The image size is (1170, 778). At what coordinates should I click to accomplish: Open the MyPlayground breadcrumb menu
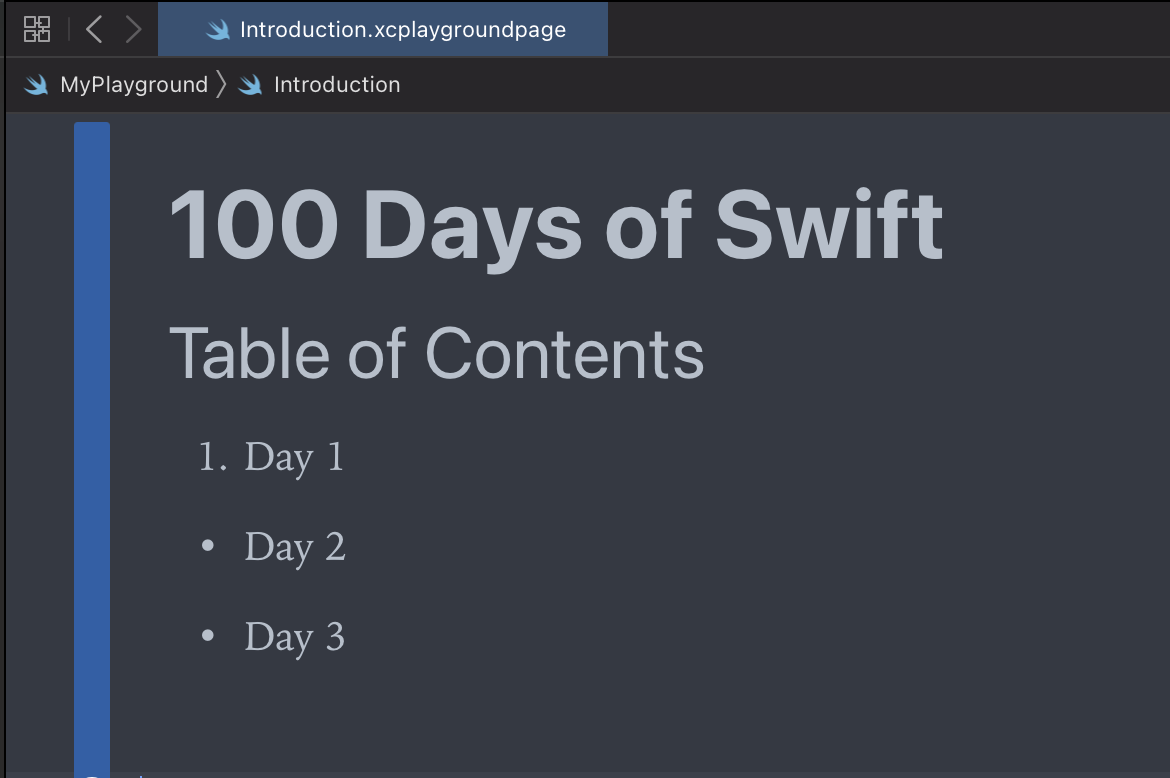click(x=134, y=85)
